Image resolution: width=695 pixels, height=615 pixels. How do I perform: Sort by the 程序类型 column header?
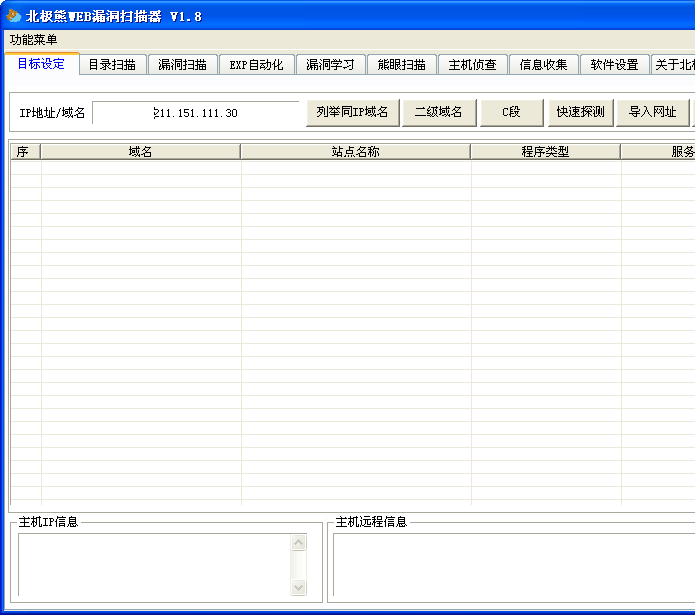click(x=545, y=152)
